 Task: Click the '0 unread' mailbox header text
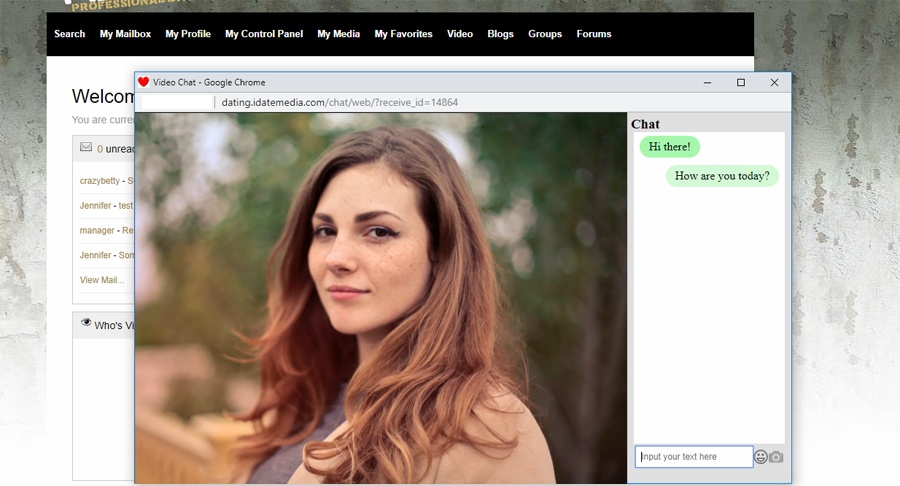pos(115,149)
